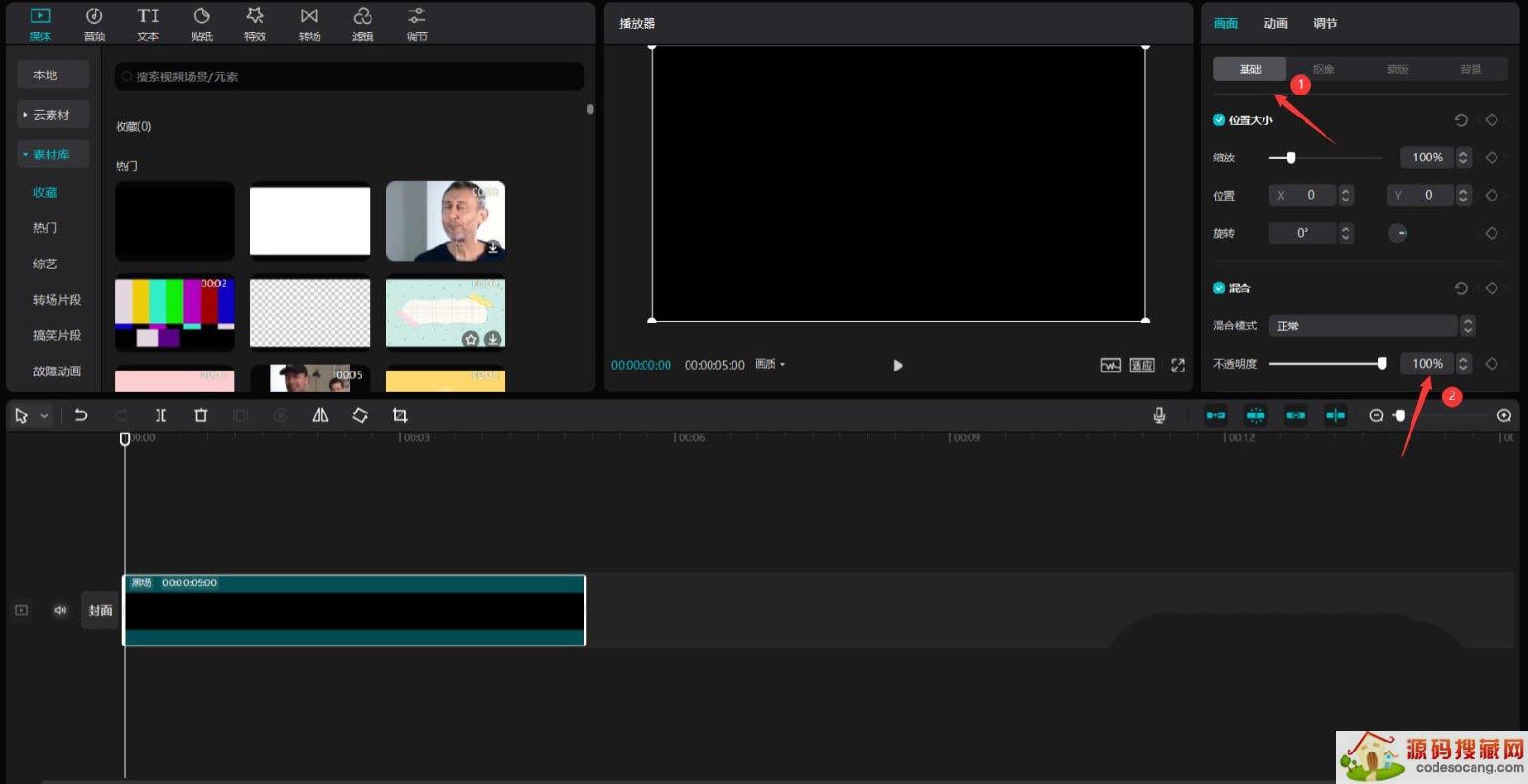Enter fullscreen preview in player
Image resolution: width=1528 pixels, height=784 pixels.
(1178, 366)
